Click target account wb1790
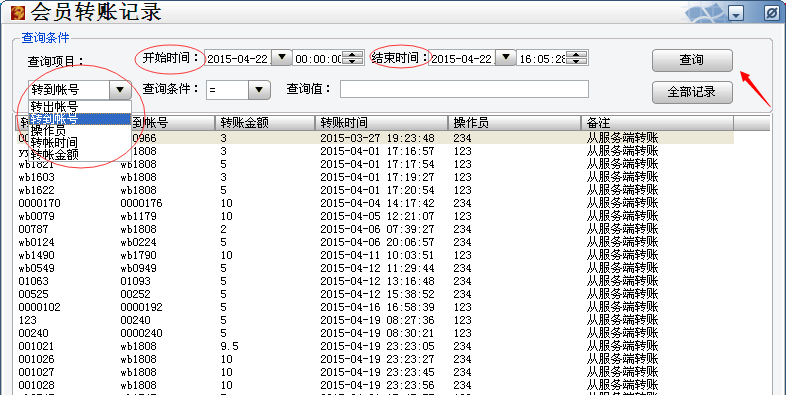Screen dimensions: 786x395 tap(138, 255)
